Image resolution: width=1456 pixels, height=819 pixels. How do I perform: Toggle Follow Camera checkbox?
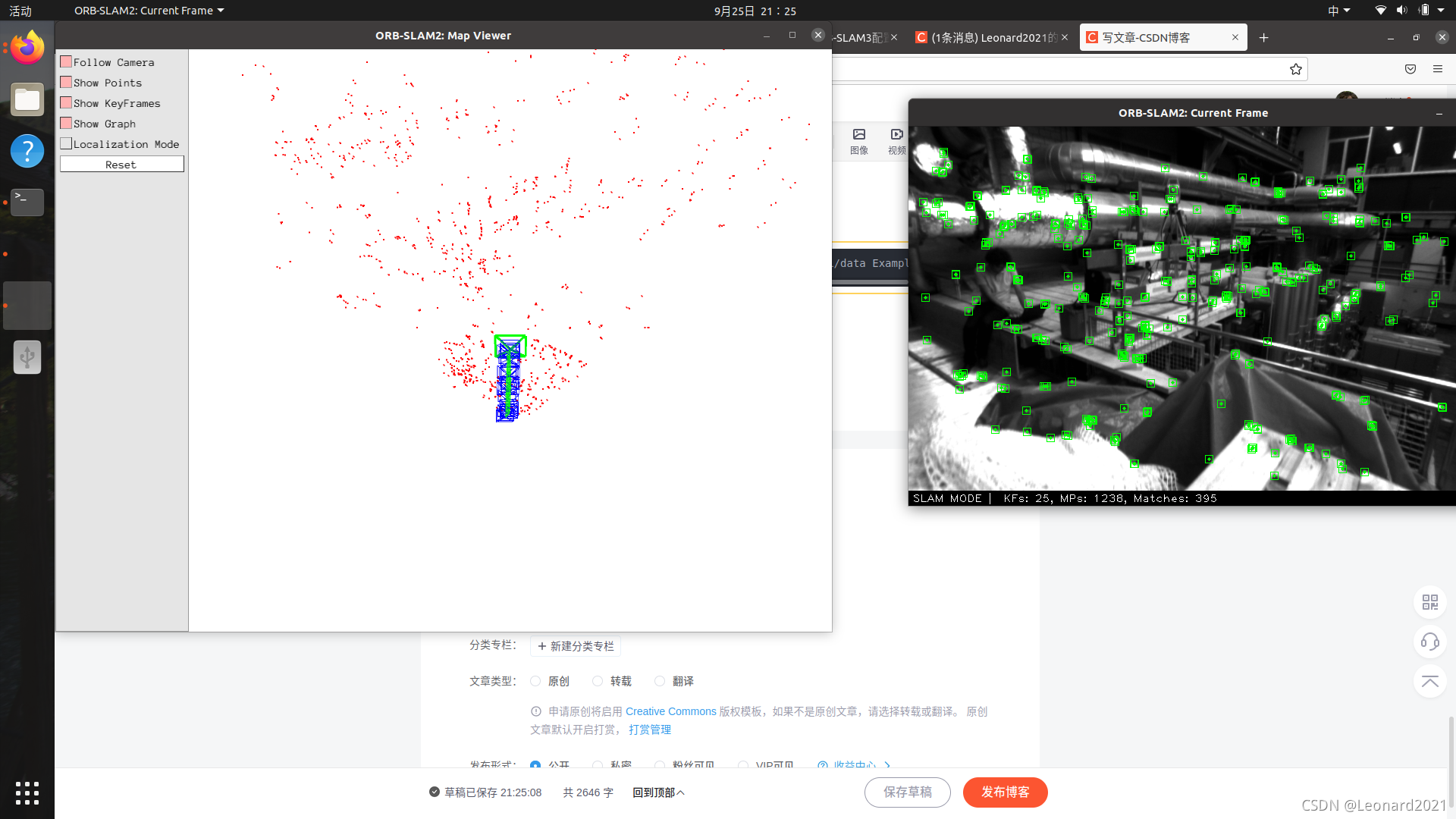point(66,62)
